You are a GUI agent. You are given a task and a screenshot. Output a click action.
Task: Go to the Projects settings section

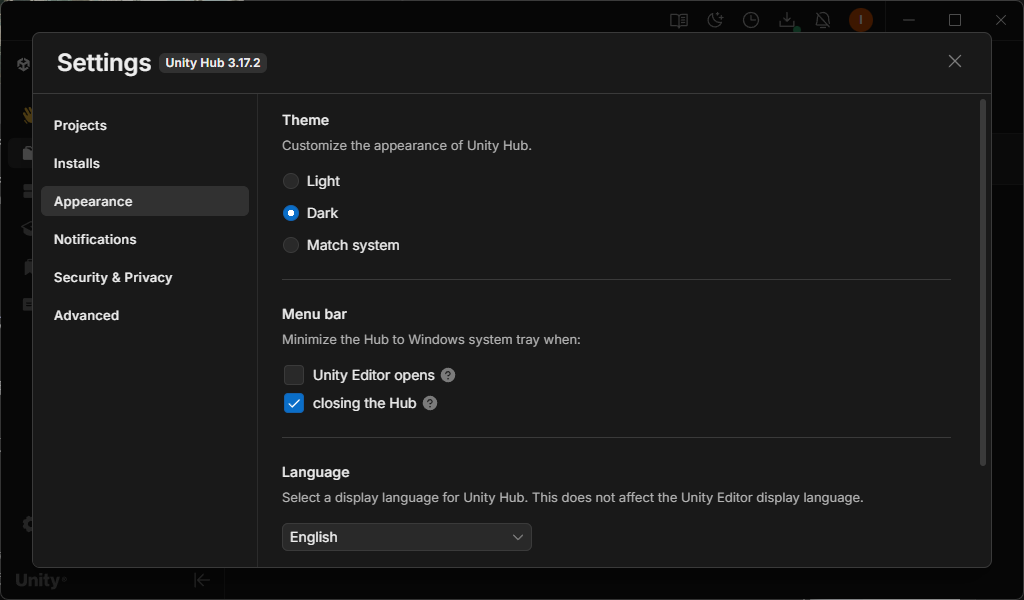point(80,125)
